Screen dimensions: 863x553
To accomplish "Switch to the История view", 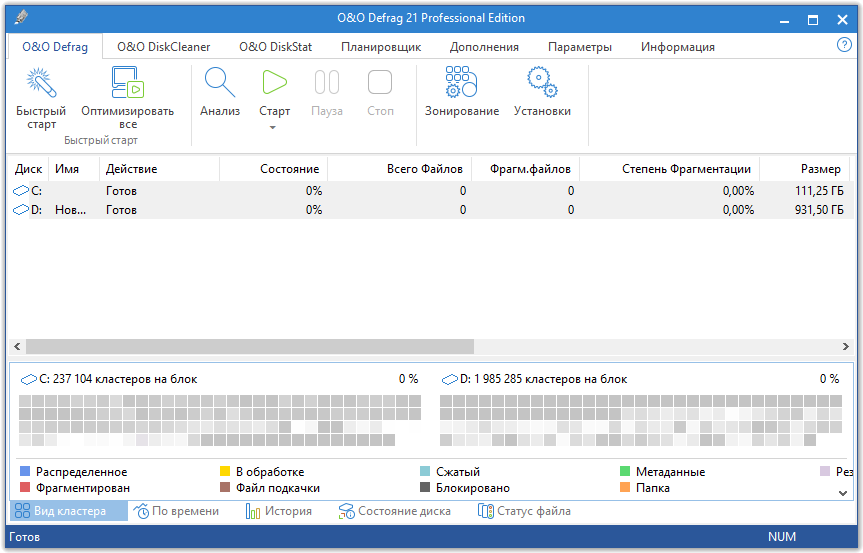I will [278, 511].
